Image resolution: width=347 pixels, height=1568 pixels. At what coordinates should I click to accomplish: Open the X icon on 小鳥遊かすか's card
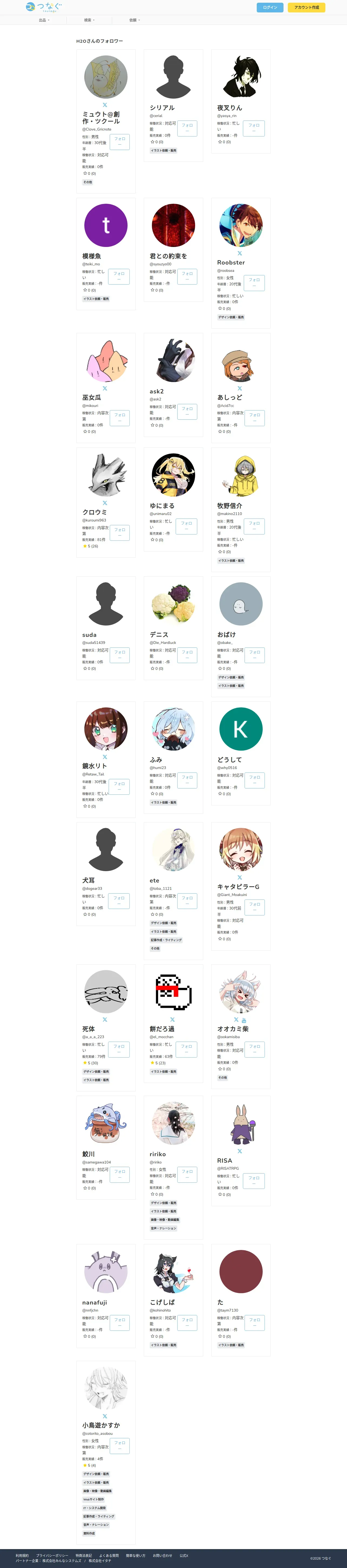click(x=105, y=1416)
